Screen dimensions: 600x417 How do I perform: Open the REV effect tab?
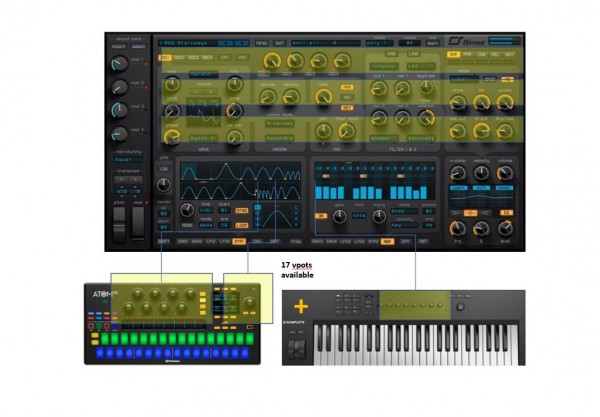[x=509, y=55]
